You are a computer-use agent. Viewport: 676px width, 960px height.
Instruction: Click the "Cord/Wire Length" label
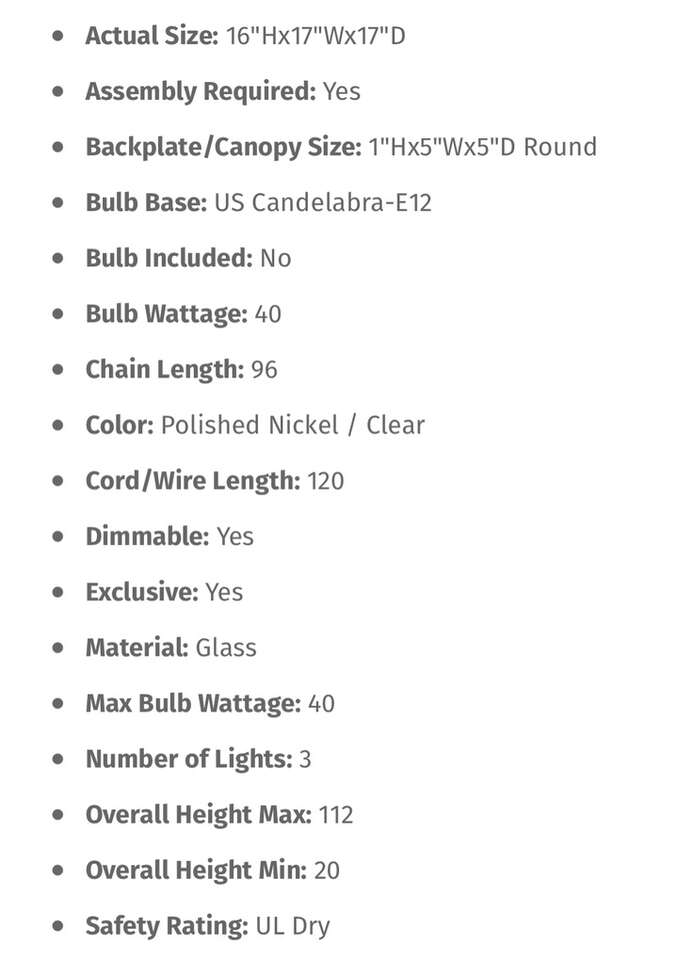[192, 481]
